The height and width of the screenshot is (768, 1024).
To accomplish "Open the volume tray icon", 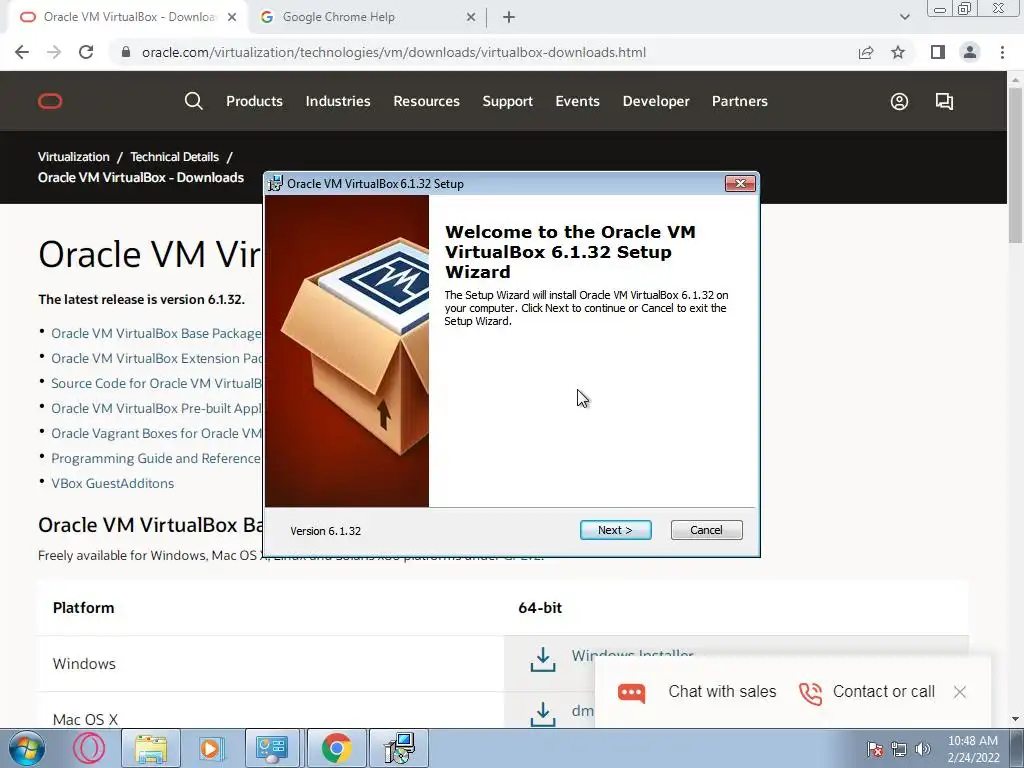I will pyautogui.click(x=923, y=749).
